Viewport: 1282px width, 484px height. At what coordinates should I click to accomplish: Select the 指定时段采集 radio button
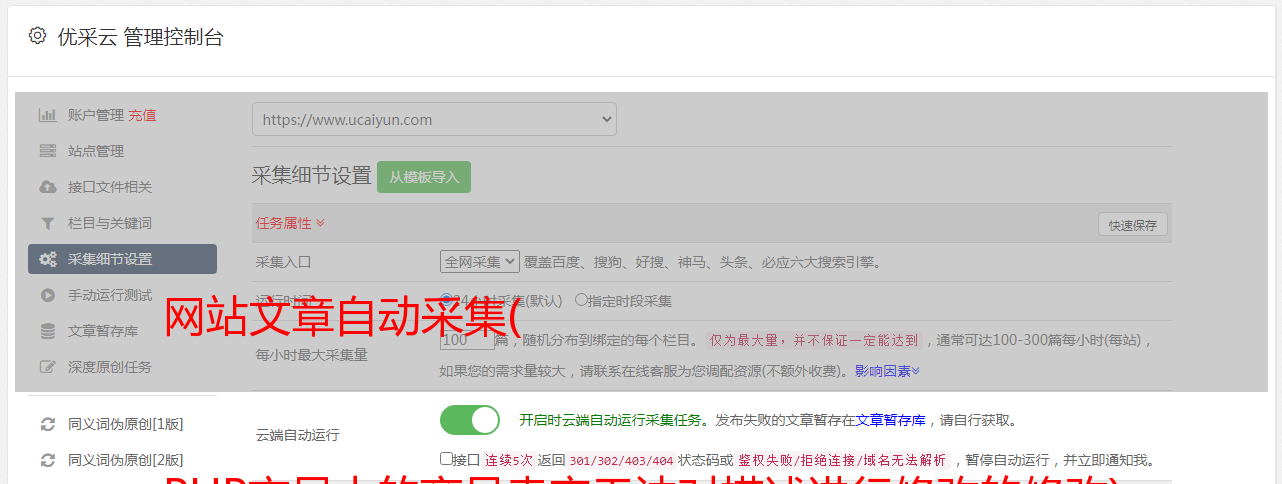(581, 300)
